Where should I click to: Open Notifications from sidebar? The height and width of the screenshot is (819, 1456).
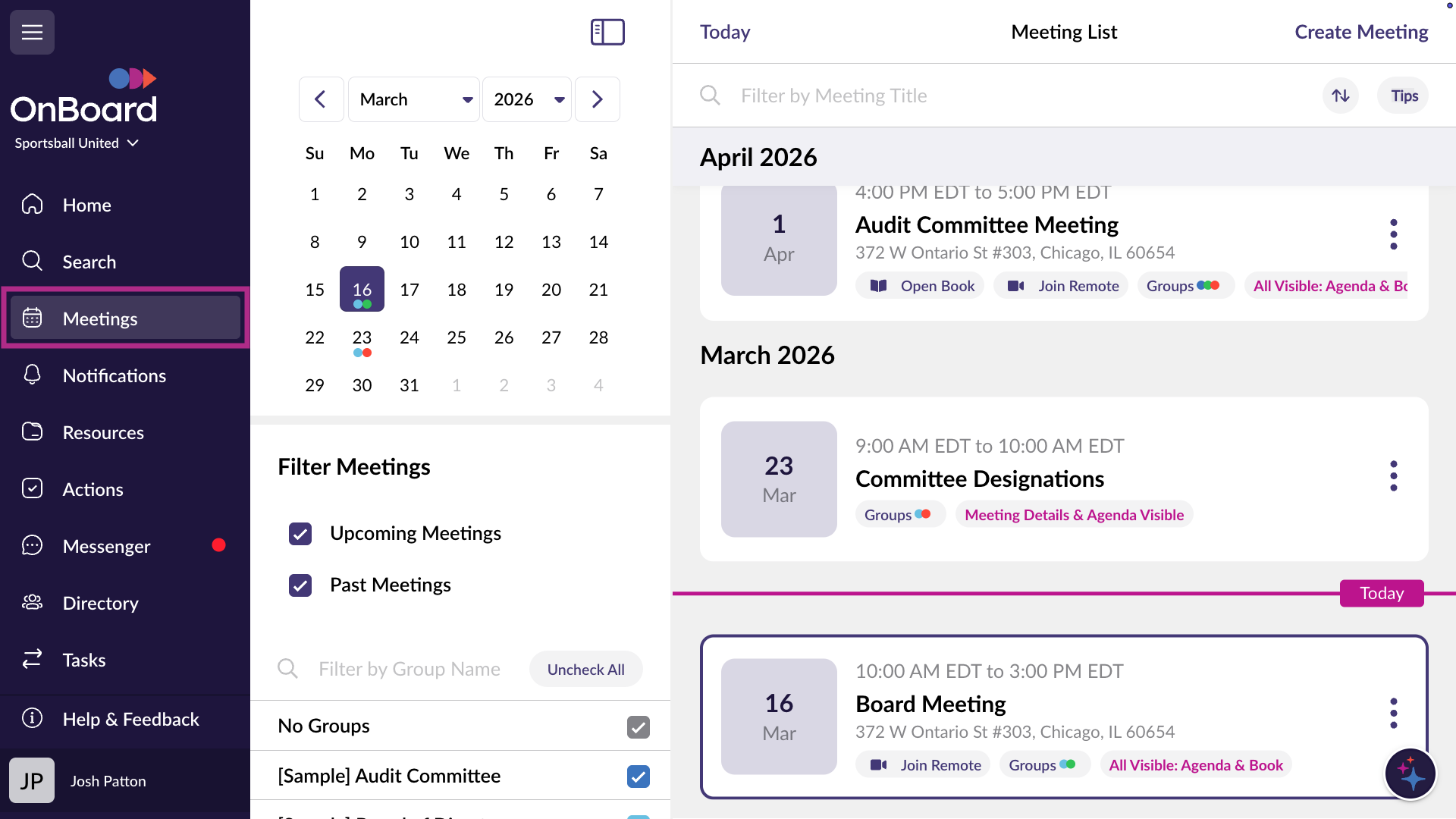point(114,375)
